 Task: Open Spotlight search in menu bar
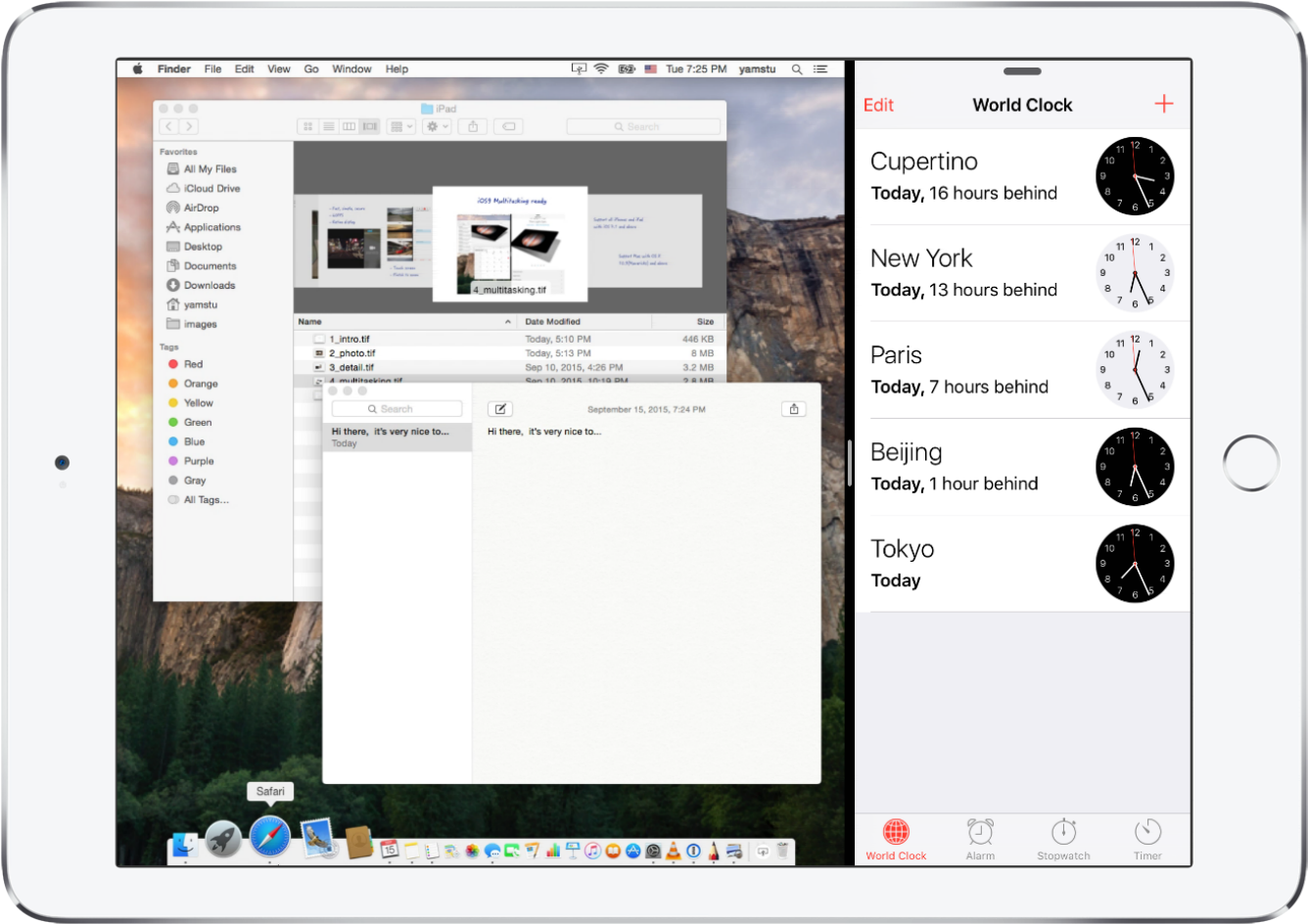pyautogui.click(x=797, y=69)
